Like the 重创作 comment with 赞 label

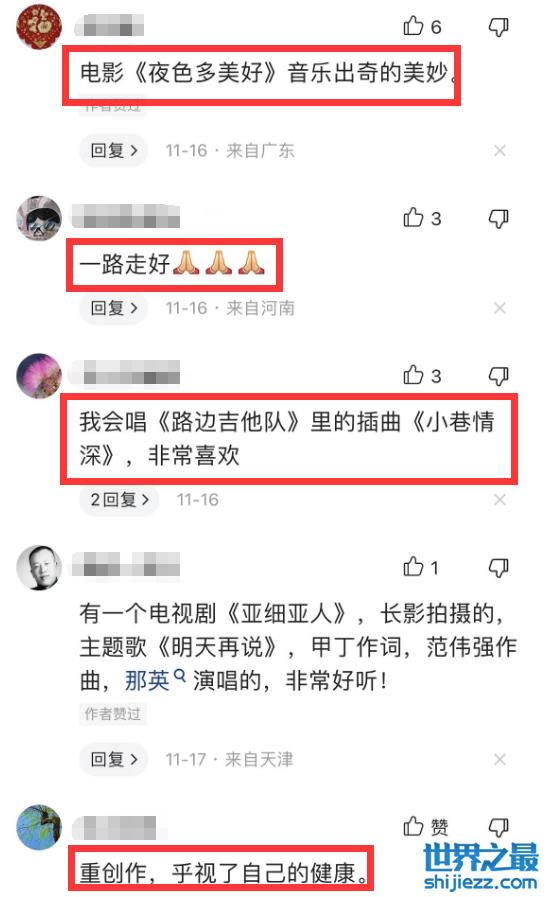coord(426,827)
